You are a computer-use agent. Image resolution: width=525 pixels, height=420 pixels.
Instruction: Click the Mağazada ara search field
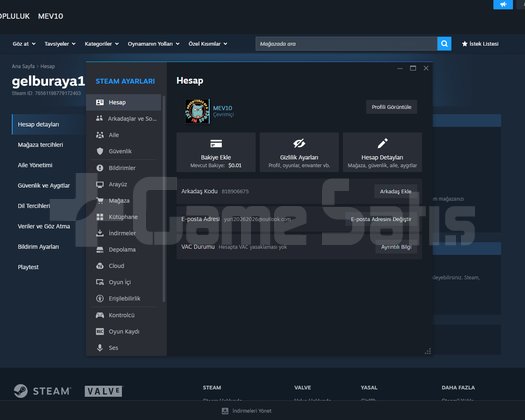346,44
